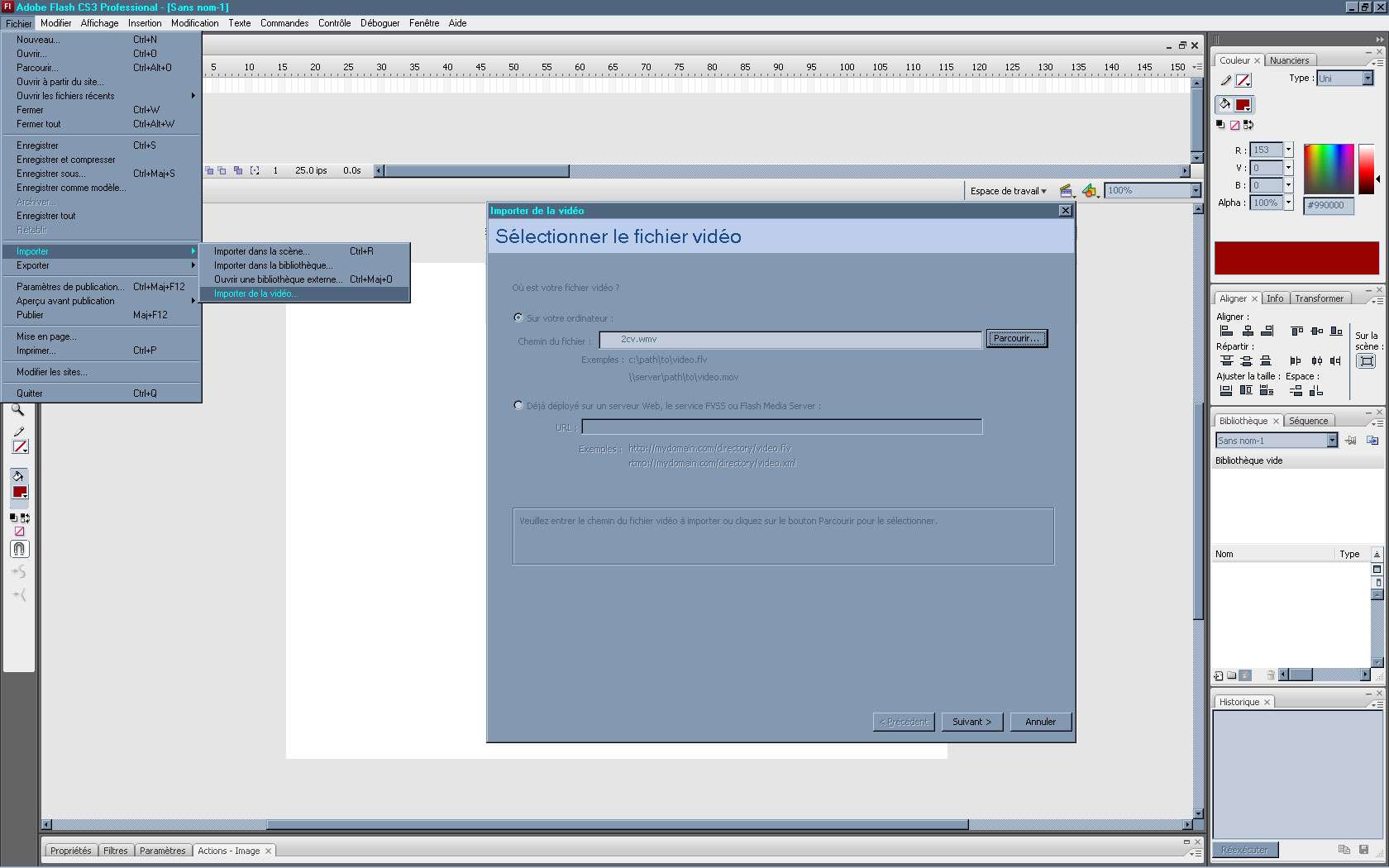Align horizontal center in Aligner panel

tap(1248, 331)
